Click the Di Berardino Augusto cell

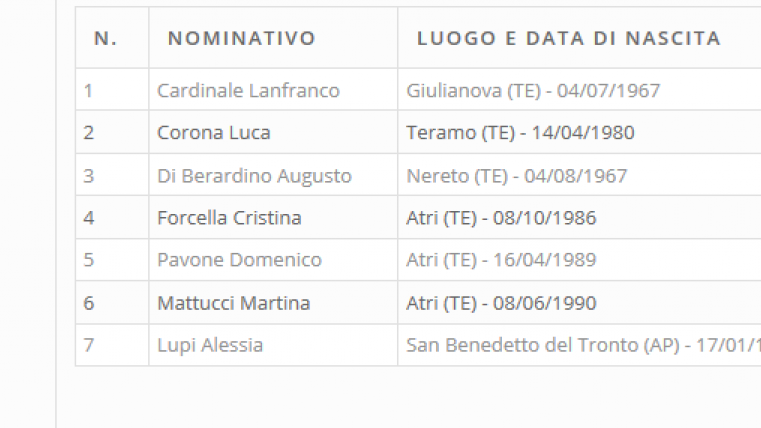click(x=254, y=176)
